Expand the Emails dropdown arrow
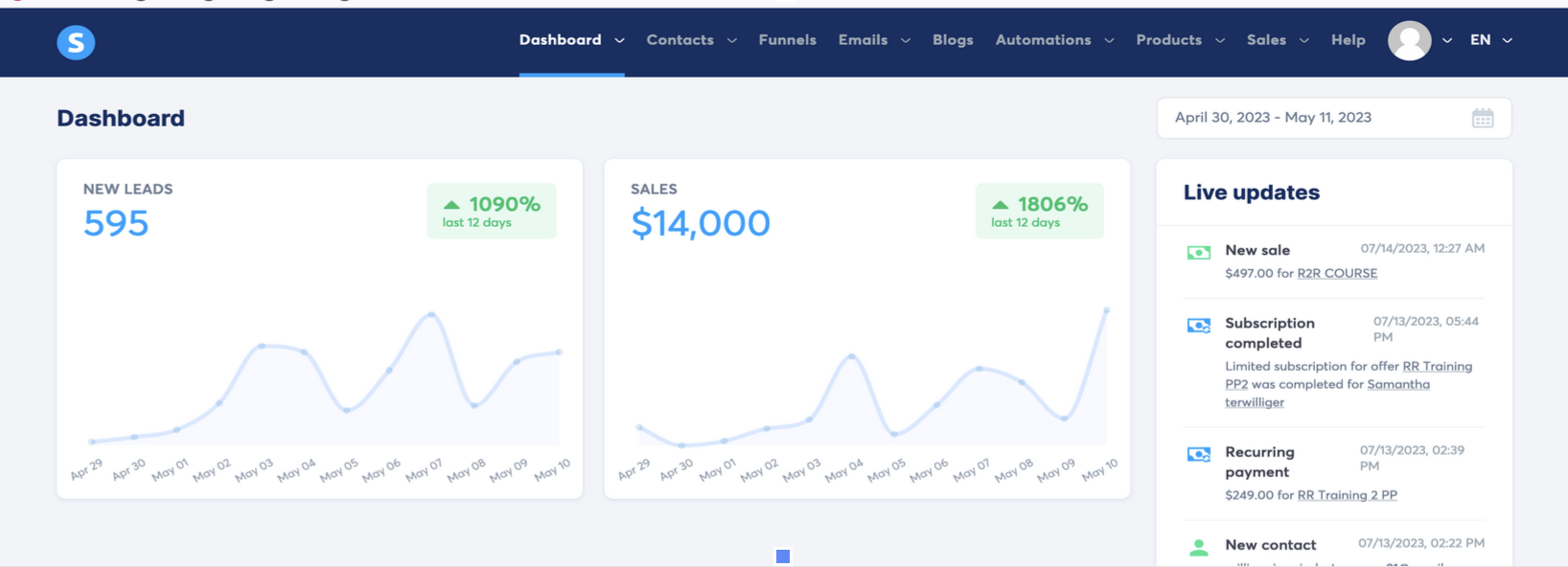 click(x=906, y=41)
